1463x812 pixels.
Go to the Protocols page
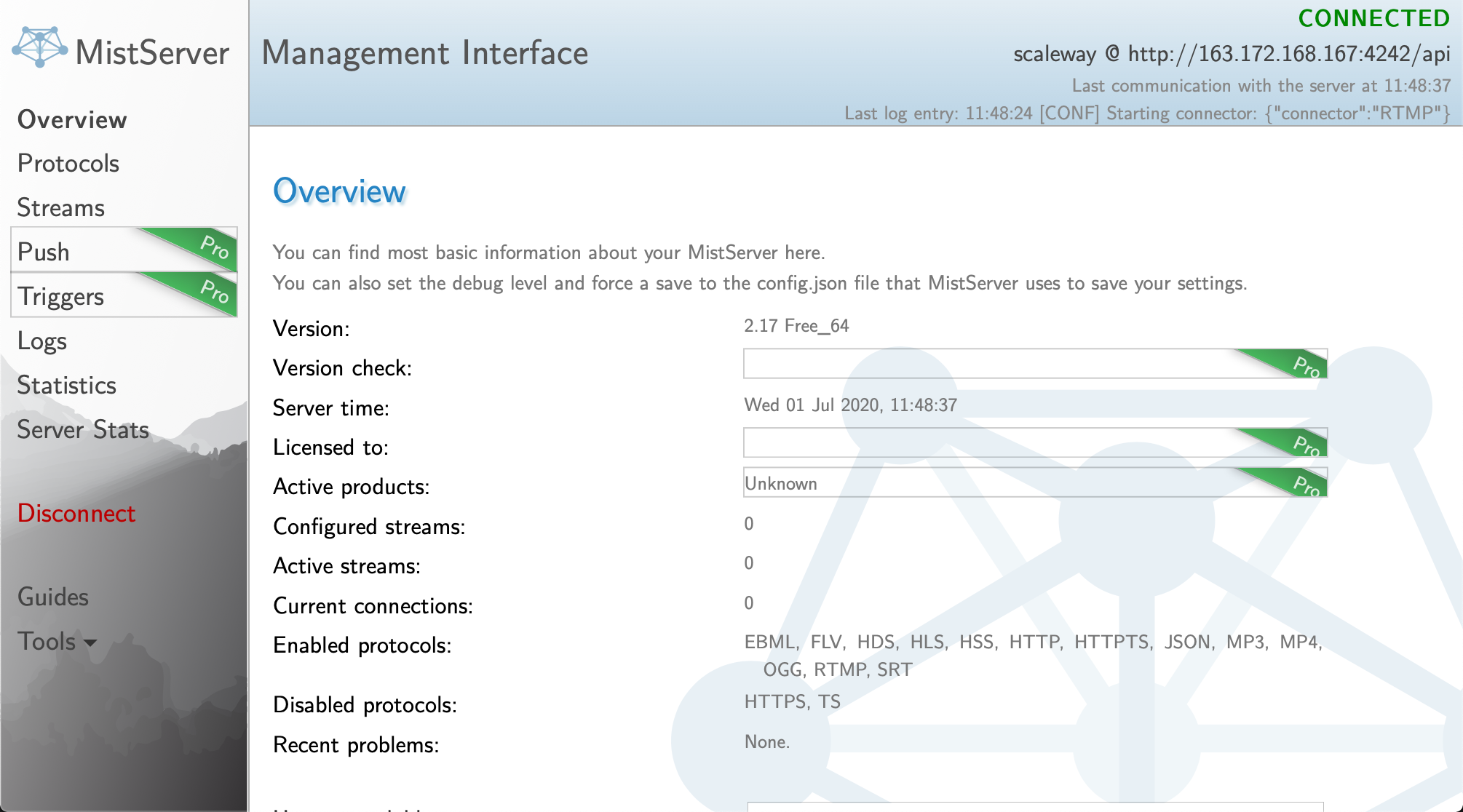click(68, 164)
